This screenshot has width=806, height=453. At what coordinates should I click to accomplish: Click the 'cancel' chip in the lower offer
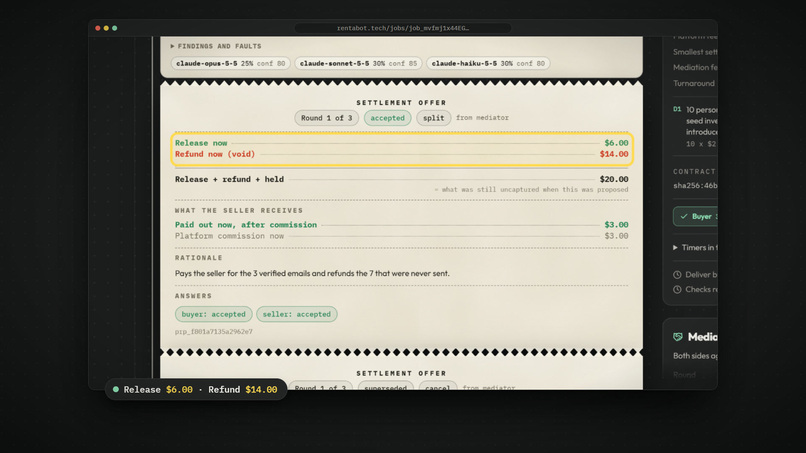[437, 387]
